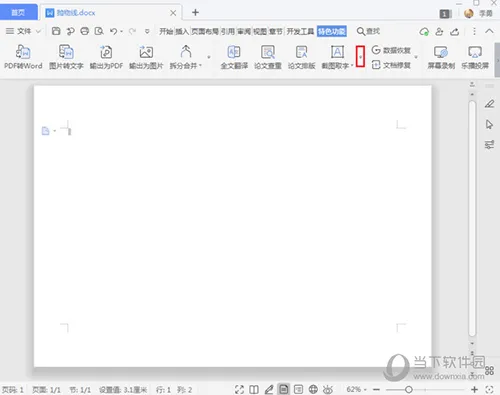500x395 pixels.
Task: Click the share icon in the title toolbar
Action: (455, 32)
